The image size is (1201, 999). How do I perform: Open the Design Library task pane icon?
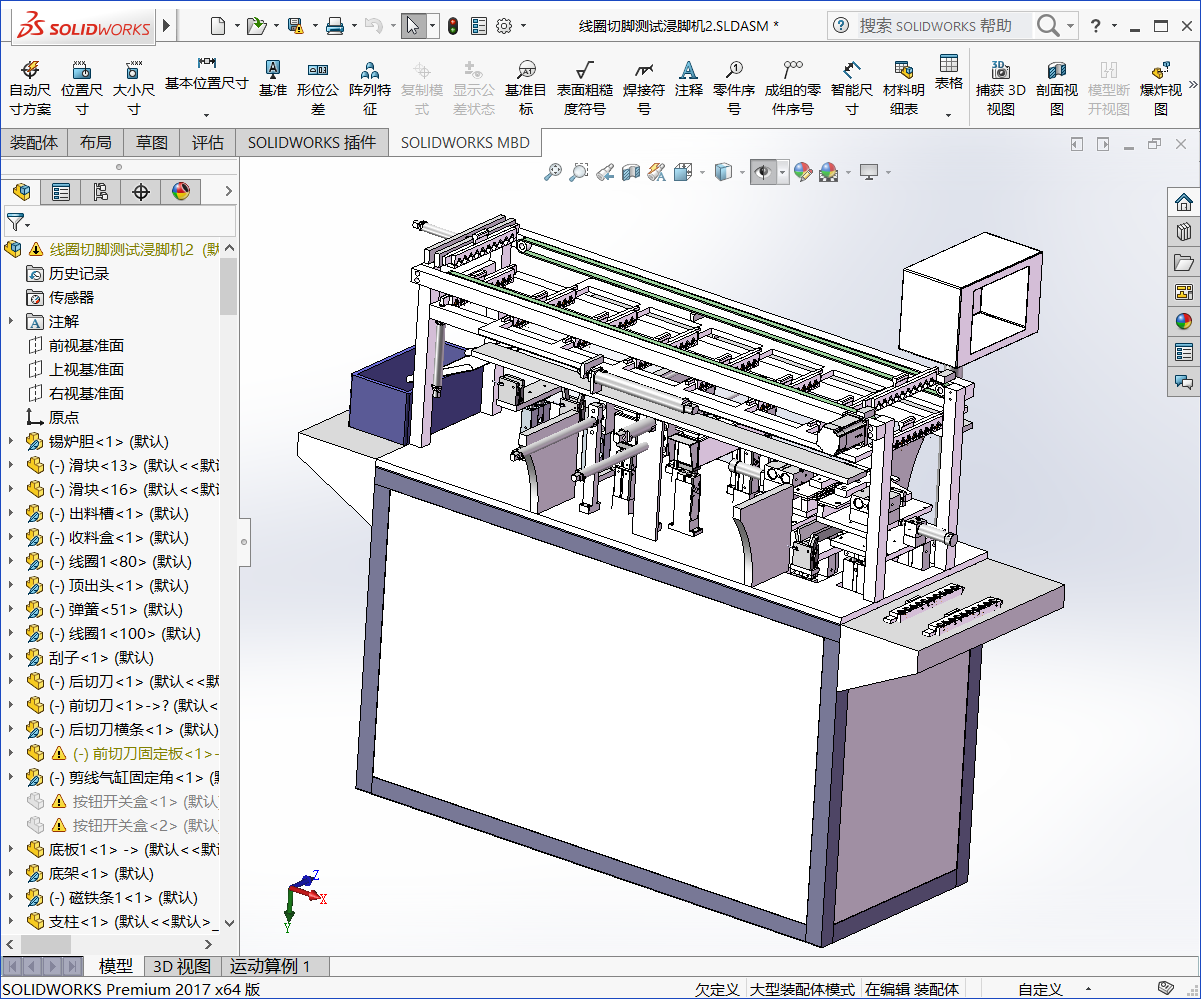[1184, 232]
